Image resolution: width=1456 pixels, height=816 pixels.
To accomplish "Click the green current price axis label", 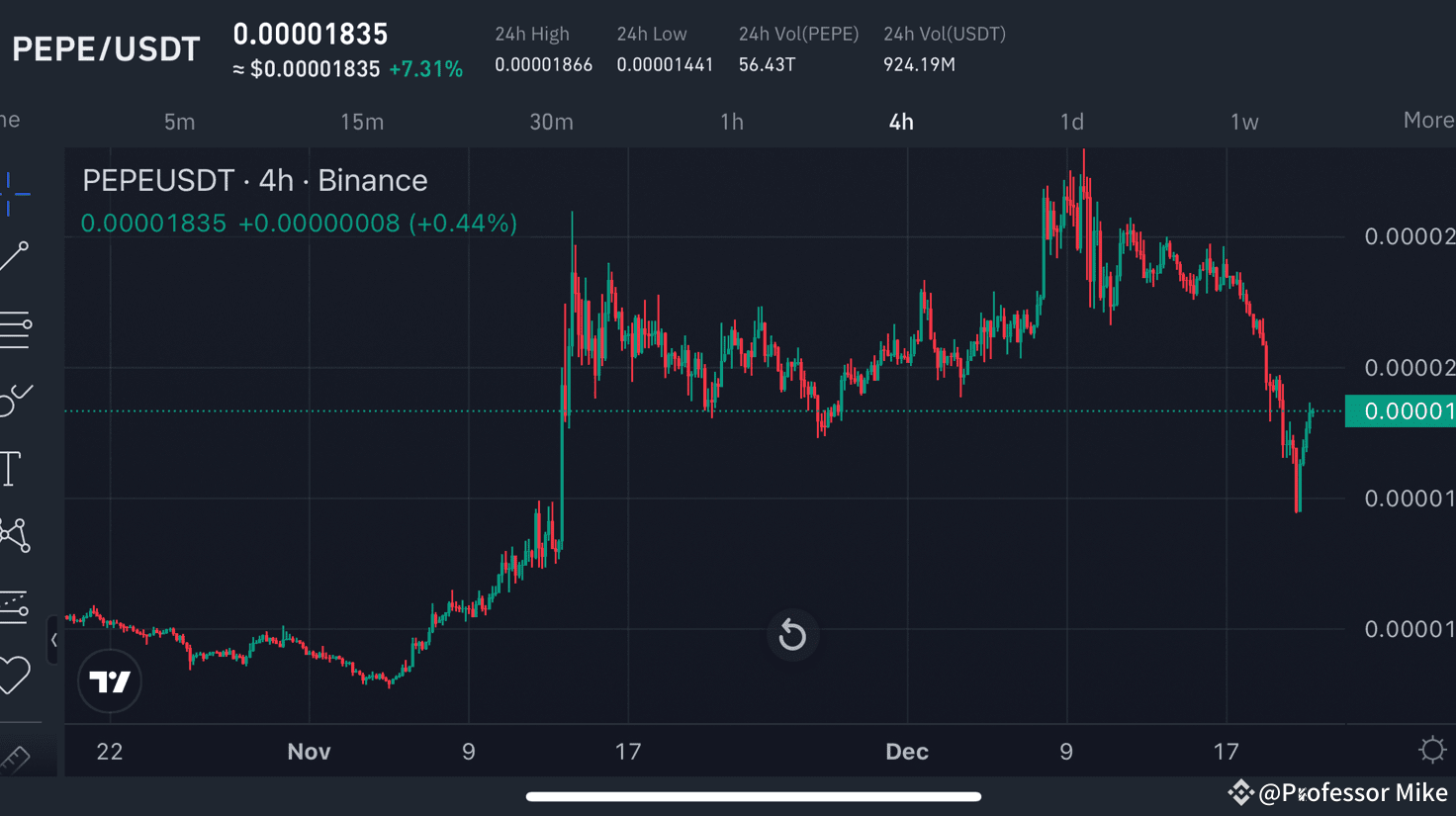I will (x=1401, y=410).
